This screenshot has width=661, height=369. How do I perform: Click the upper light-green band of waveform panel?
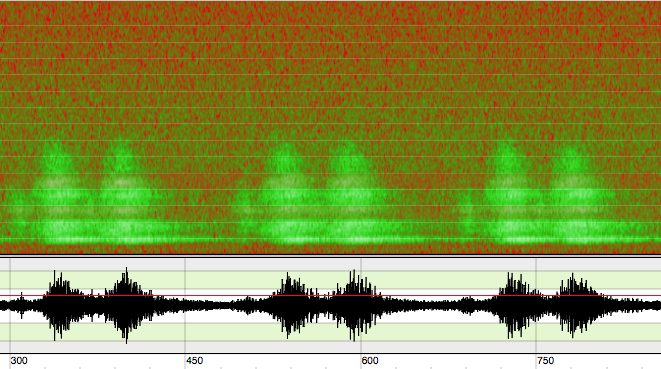coord(330,280)
